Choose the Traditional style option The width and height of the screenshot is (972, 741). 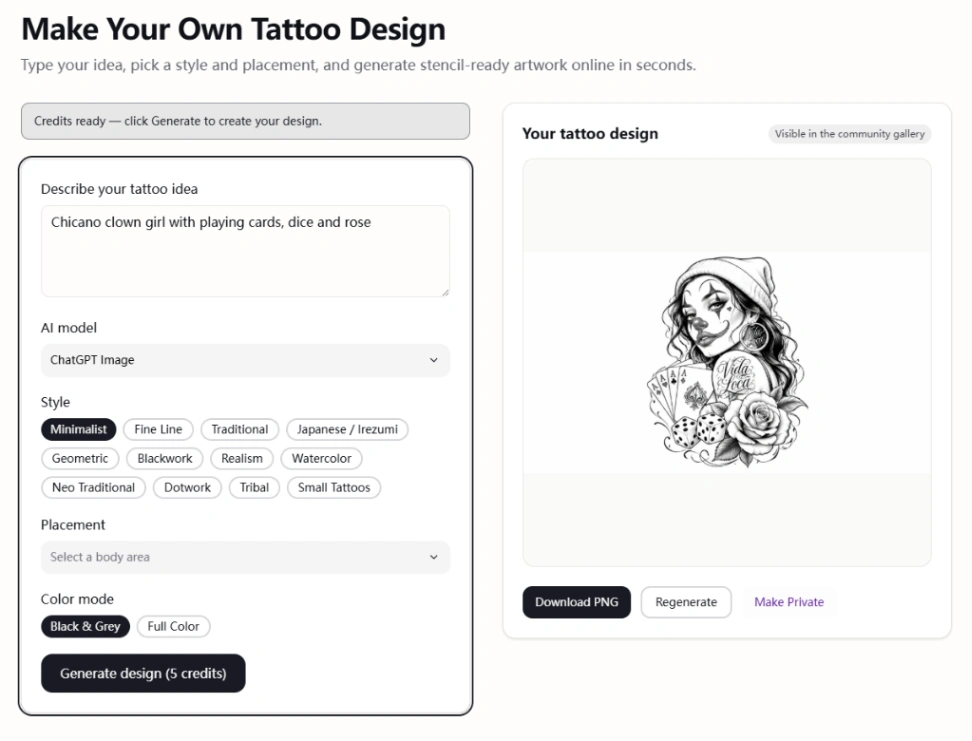(239, 429)
